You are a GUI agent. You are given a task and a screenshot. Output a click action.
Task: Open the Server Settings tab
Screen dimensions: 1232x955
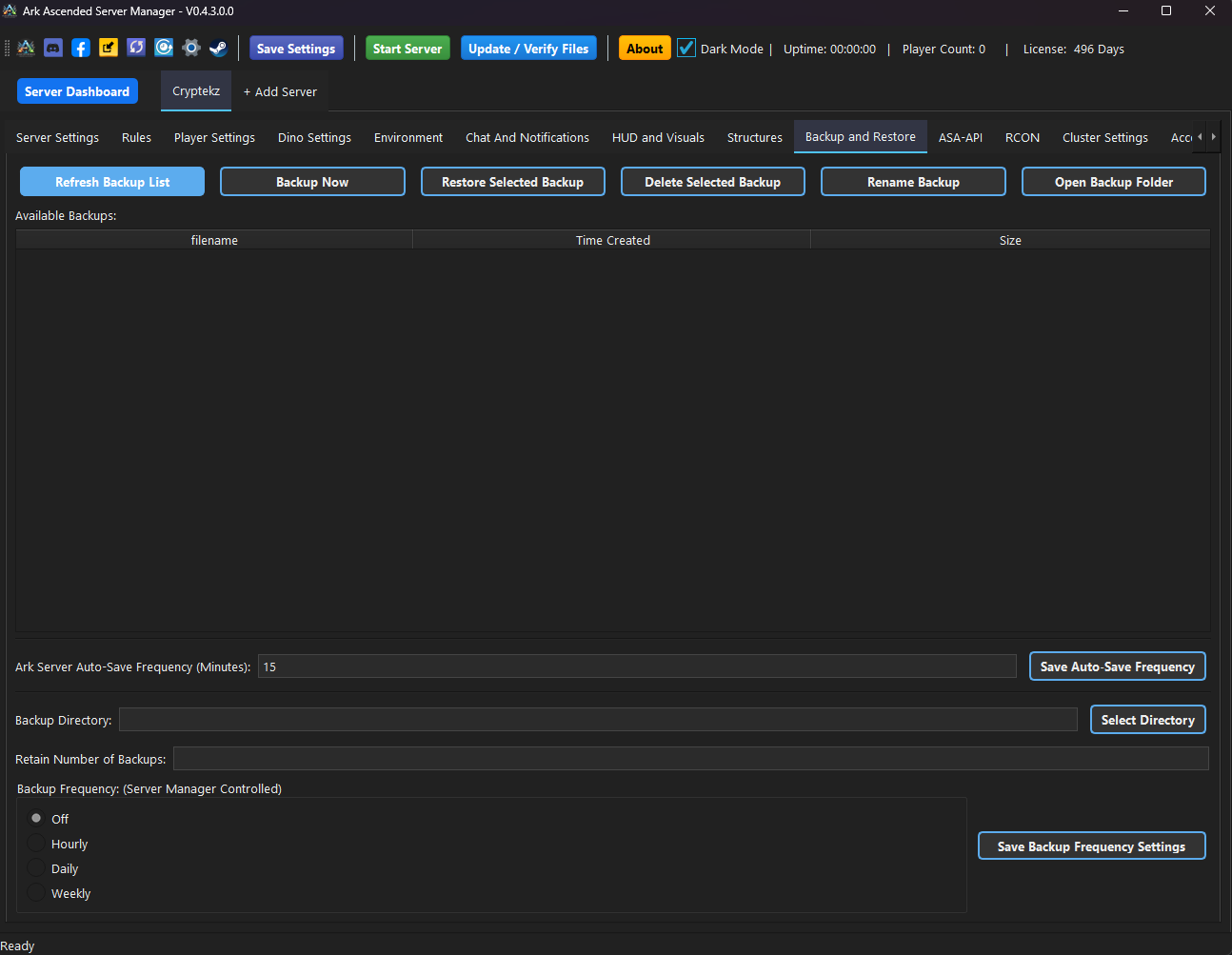[57, 137]
